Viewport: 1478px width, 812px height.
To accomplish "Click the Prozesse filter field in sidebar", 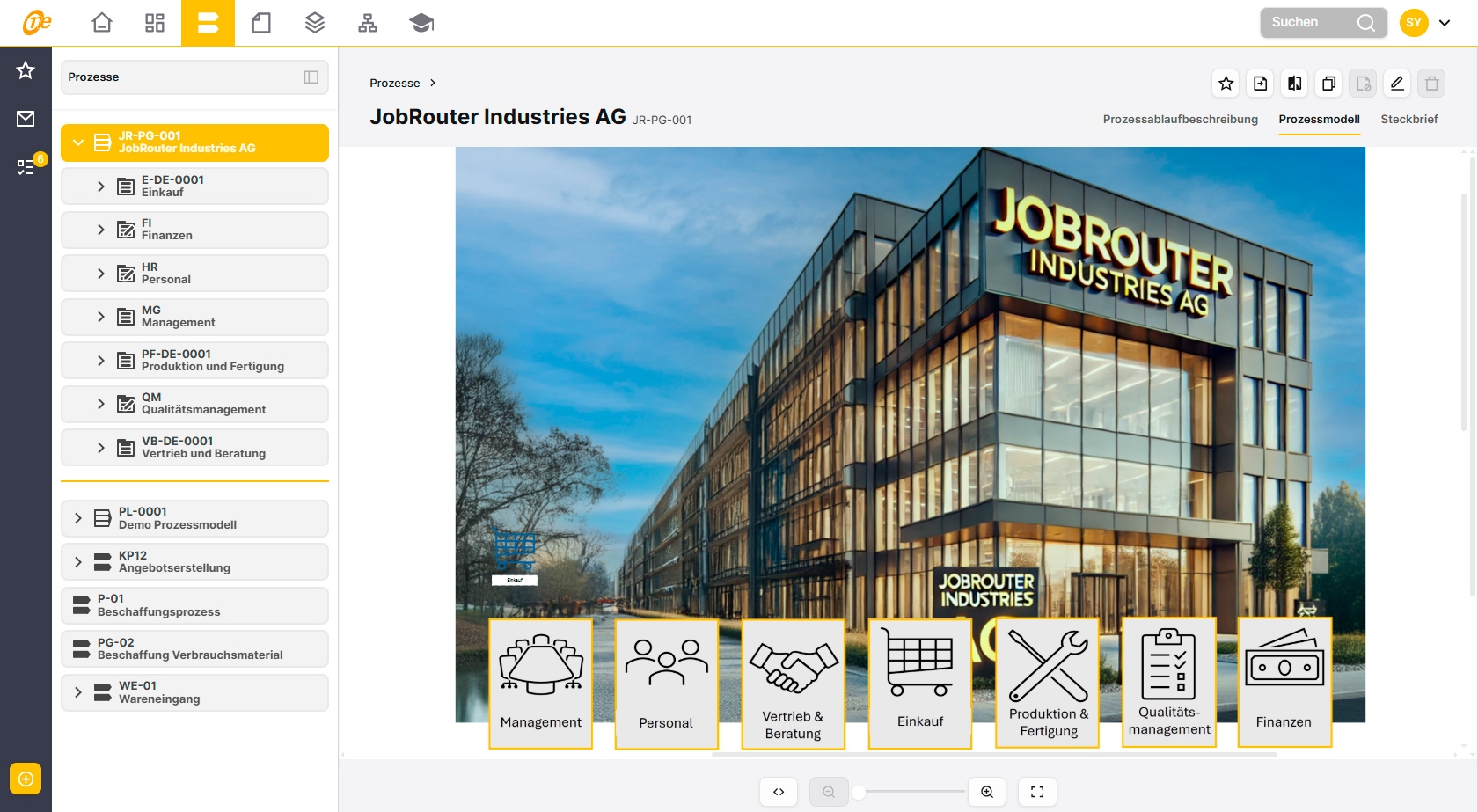I will tap(194, 77).
